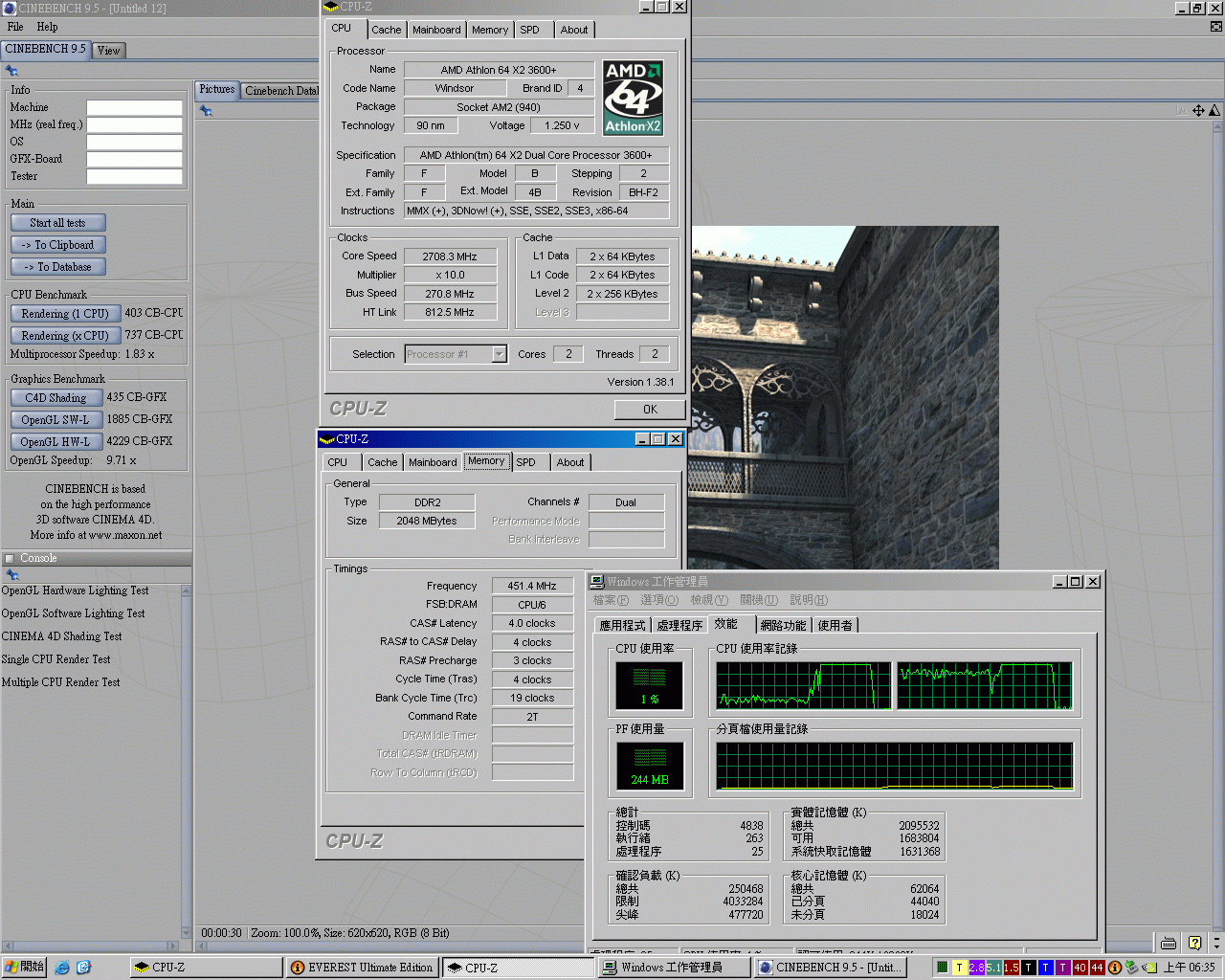This screenshot has height=980, width=1225.
Task: Click the Machine input field
Action: point(134,107)
